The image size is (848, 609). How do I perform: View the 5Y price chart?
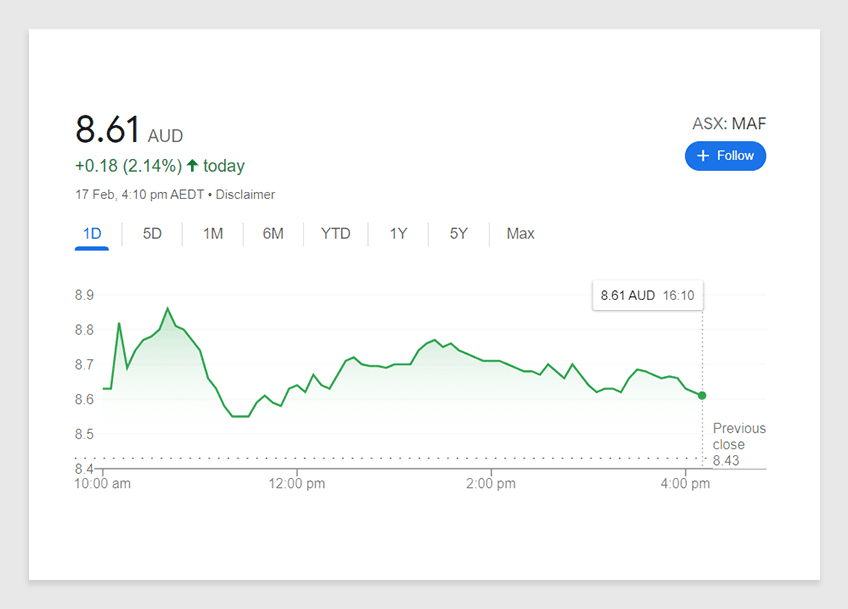click(x=458, y=234)
